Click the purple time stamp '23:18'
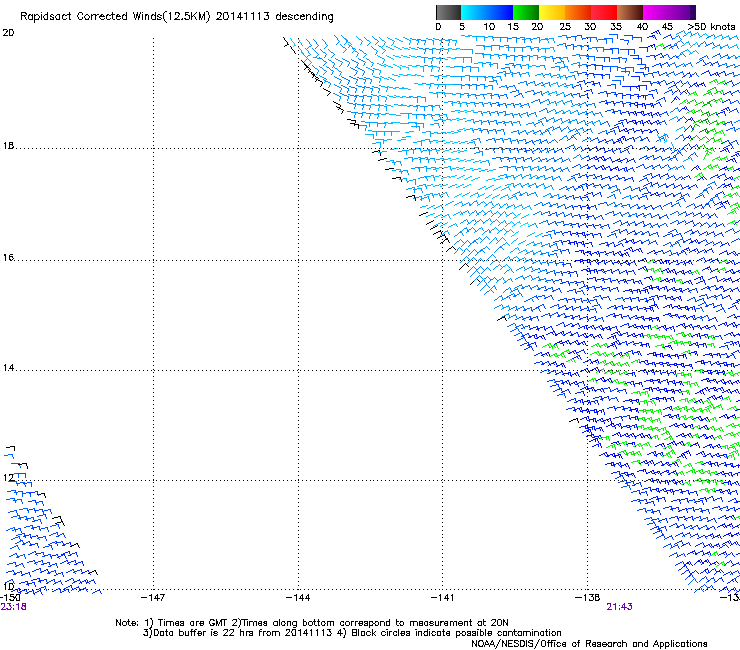 (13, 607)
